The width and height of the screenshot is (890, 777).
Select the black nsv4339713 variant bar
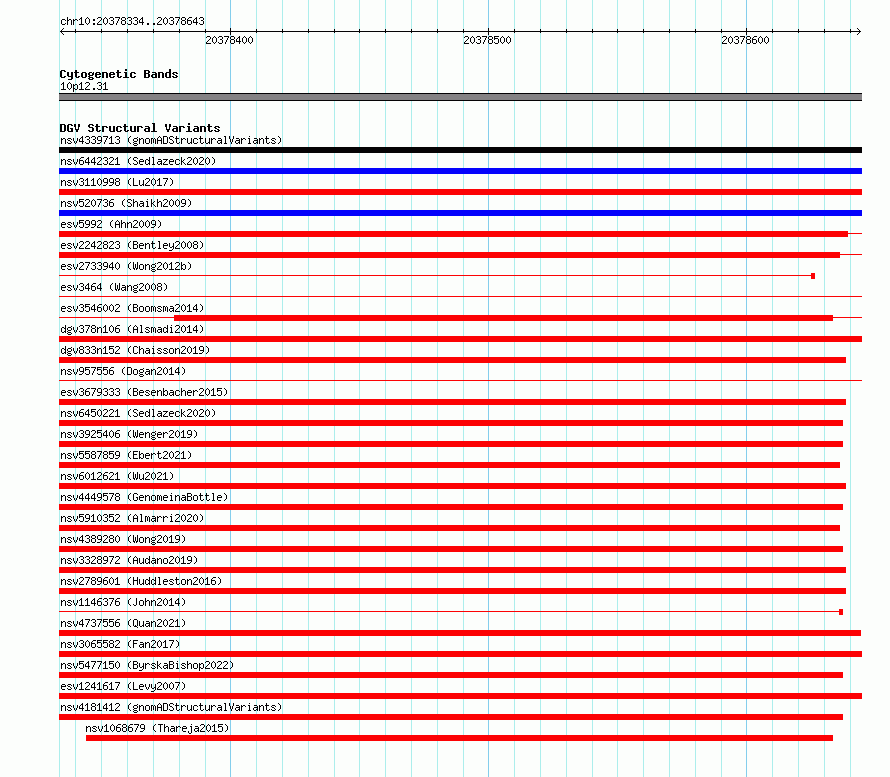pos(460,150)
